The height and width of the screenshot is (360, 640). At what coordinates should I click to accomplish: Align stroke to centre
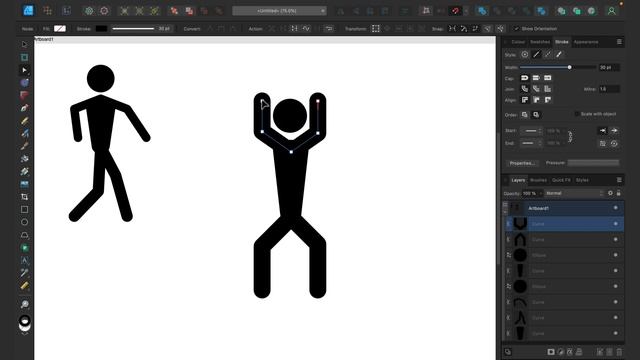tap(524, 100)
